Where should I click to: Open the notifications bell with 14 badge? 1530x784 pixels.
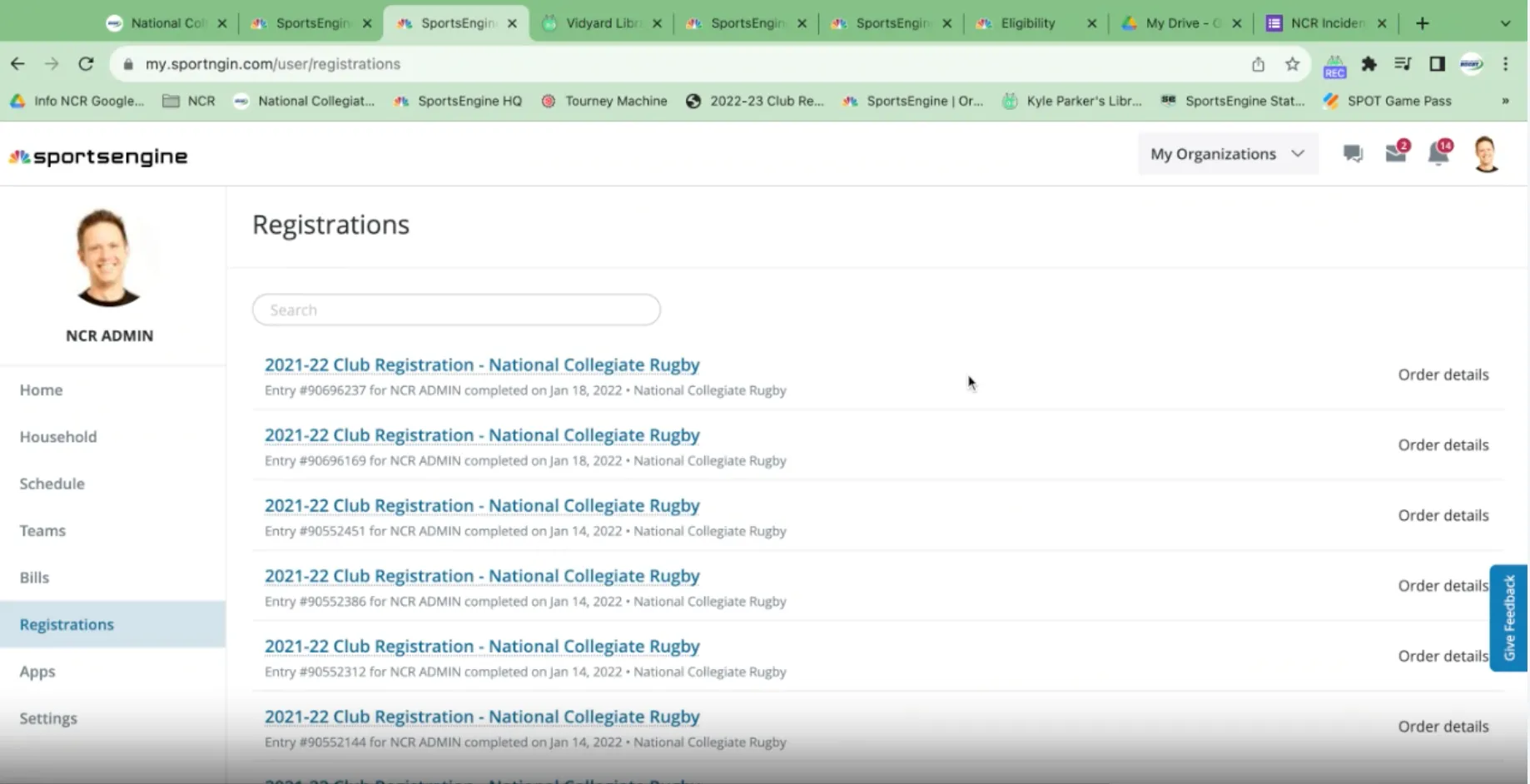[x=1438, y=153]
